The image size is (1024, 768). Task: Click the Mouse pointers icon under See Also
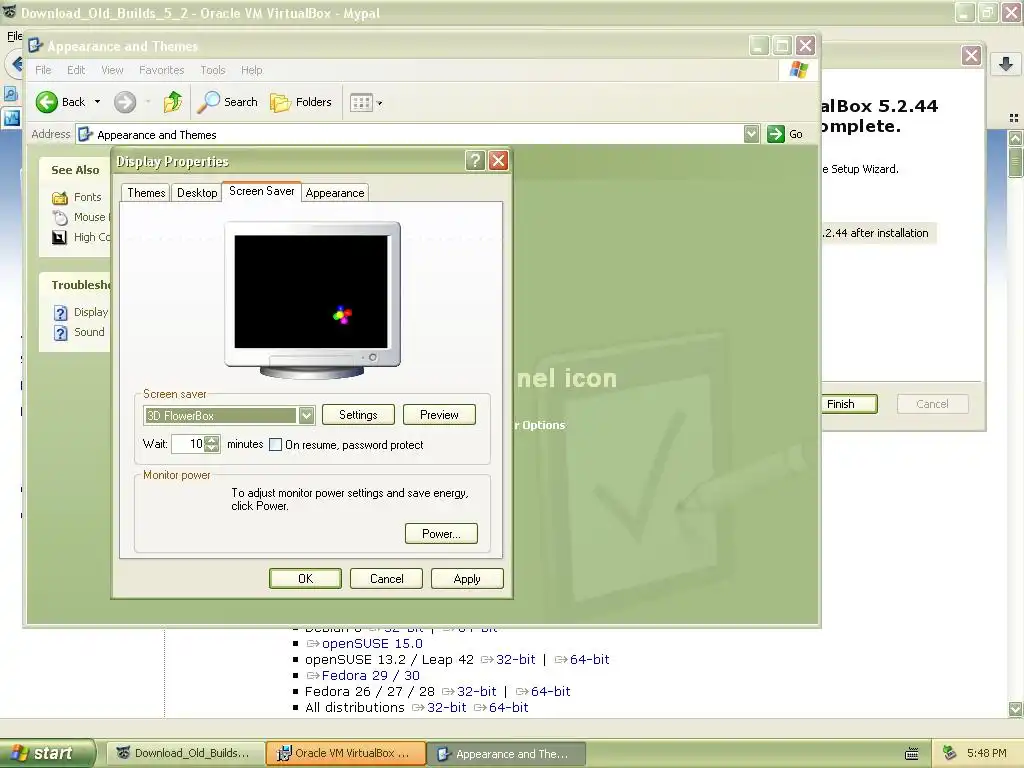60,217
